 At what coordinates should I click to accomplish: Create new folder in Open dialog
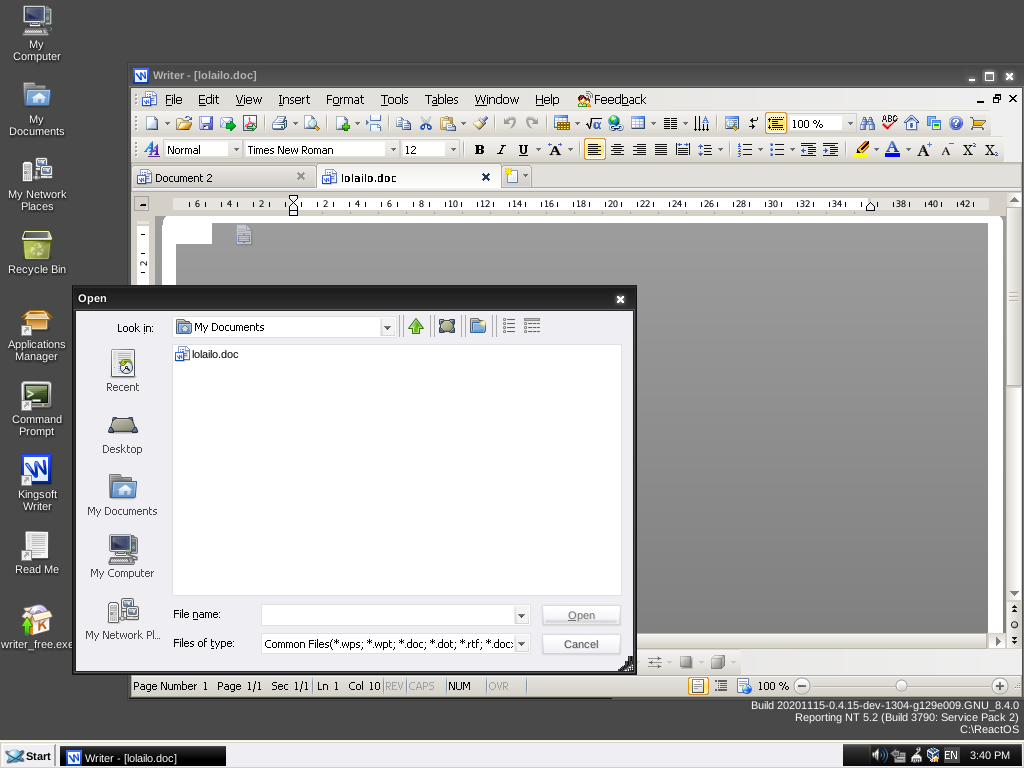pyautogui.click(x=478, y=326)
